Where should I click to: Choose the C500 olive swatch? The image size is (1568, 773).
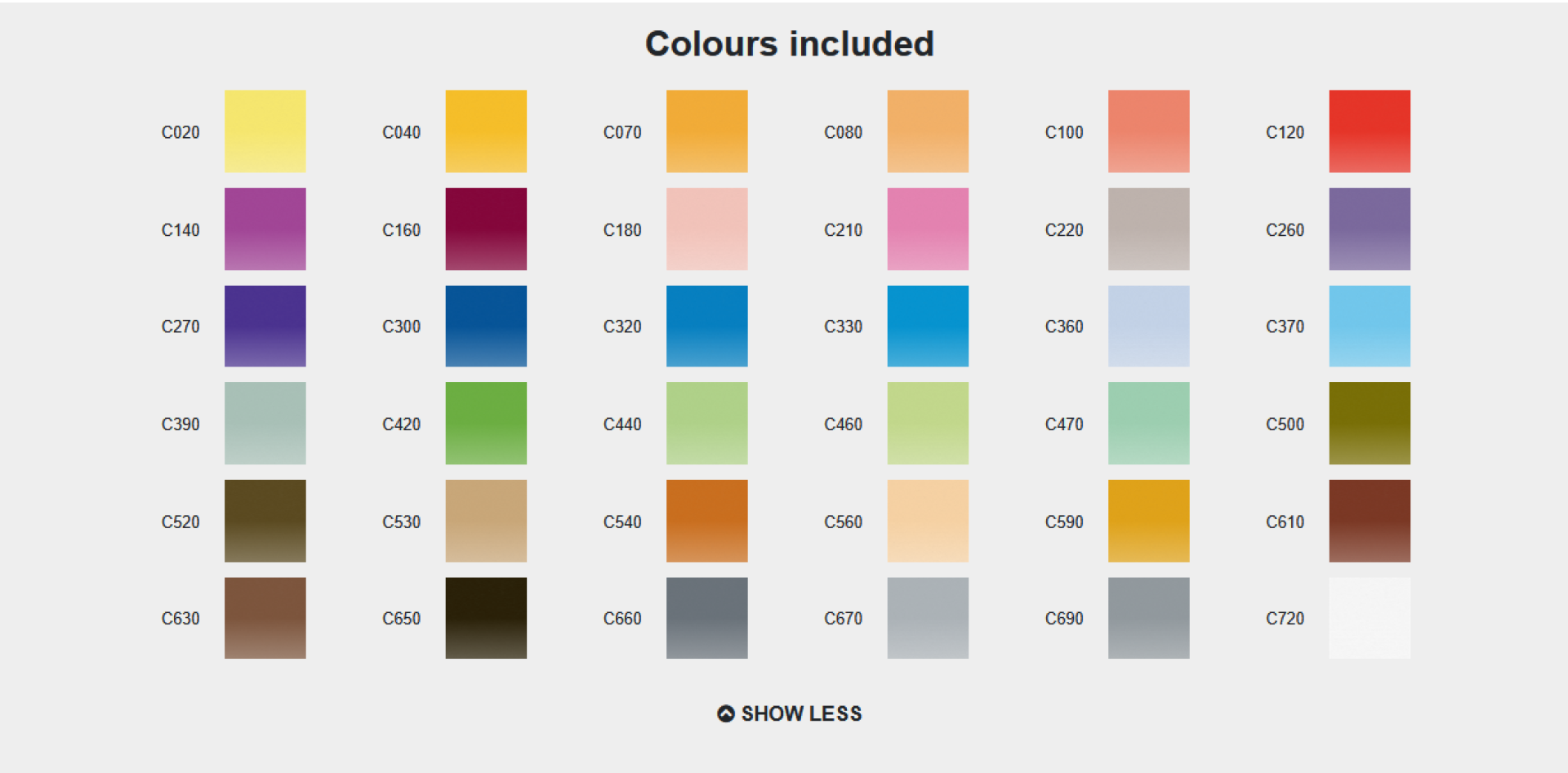click(1369, 423)
